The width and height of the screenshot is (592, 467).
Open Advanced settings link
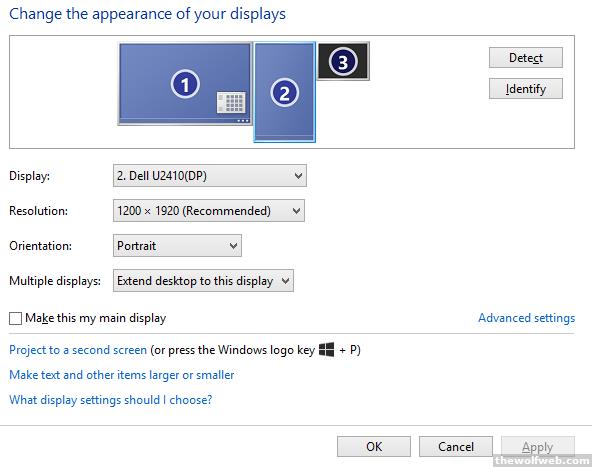[526, 318]
